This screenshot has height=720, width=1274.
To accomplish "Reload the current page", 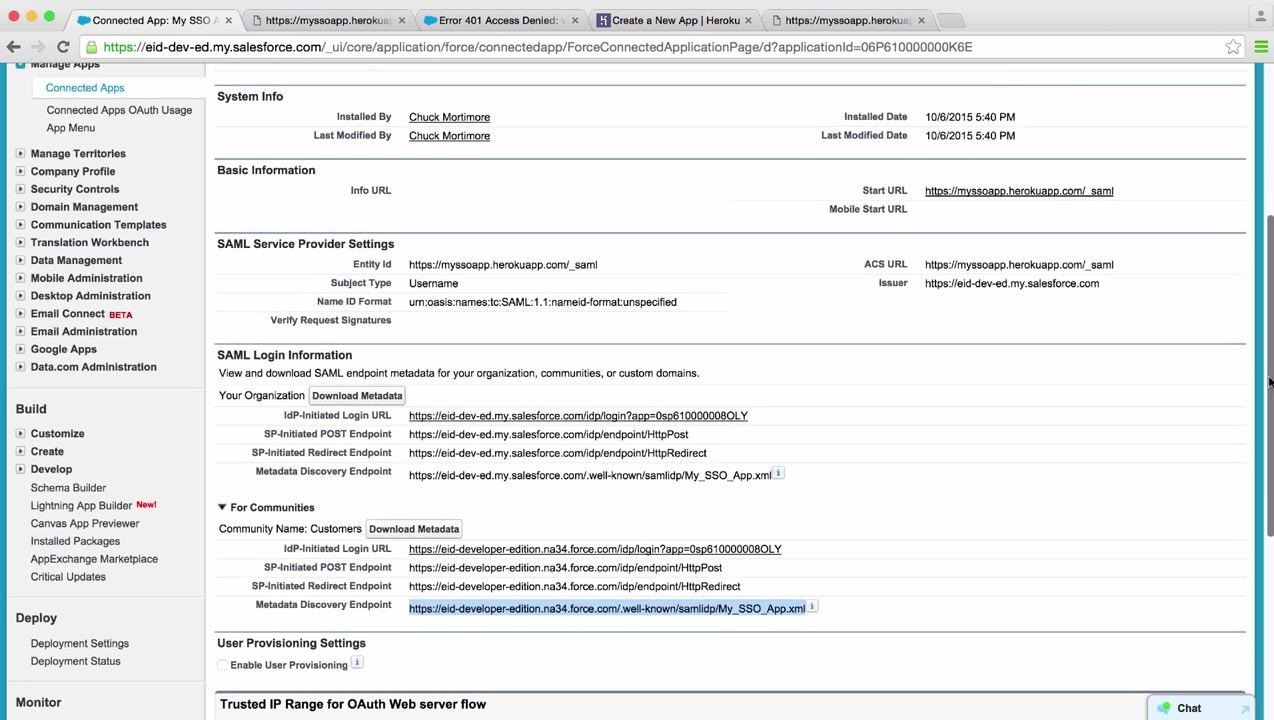I will (63, 47).
